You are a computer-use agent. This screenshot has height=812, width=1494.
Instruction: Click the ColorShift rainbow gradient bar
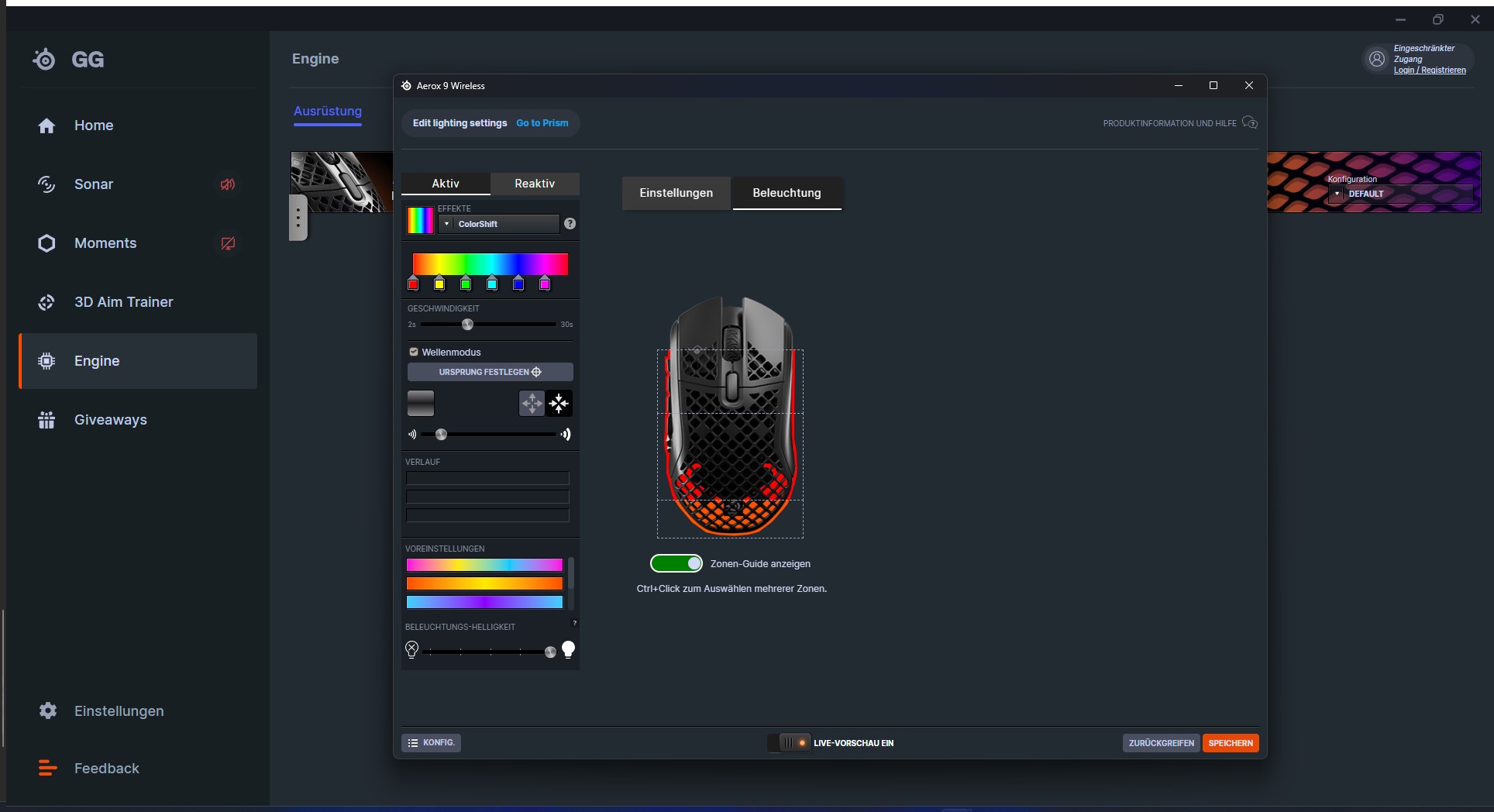click(x=491, y=263)
